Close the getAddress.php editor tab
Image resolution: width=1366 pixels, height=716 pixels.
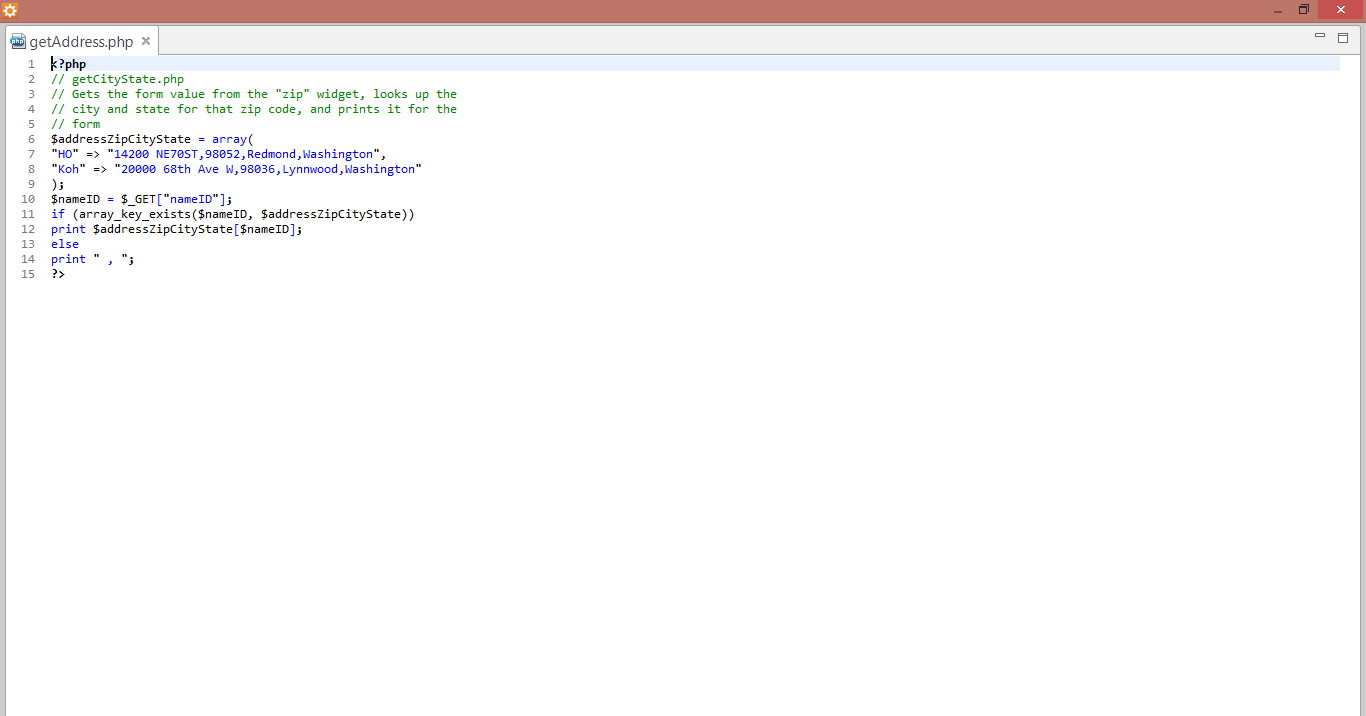146,41
